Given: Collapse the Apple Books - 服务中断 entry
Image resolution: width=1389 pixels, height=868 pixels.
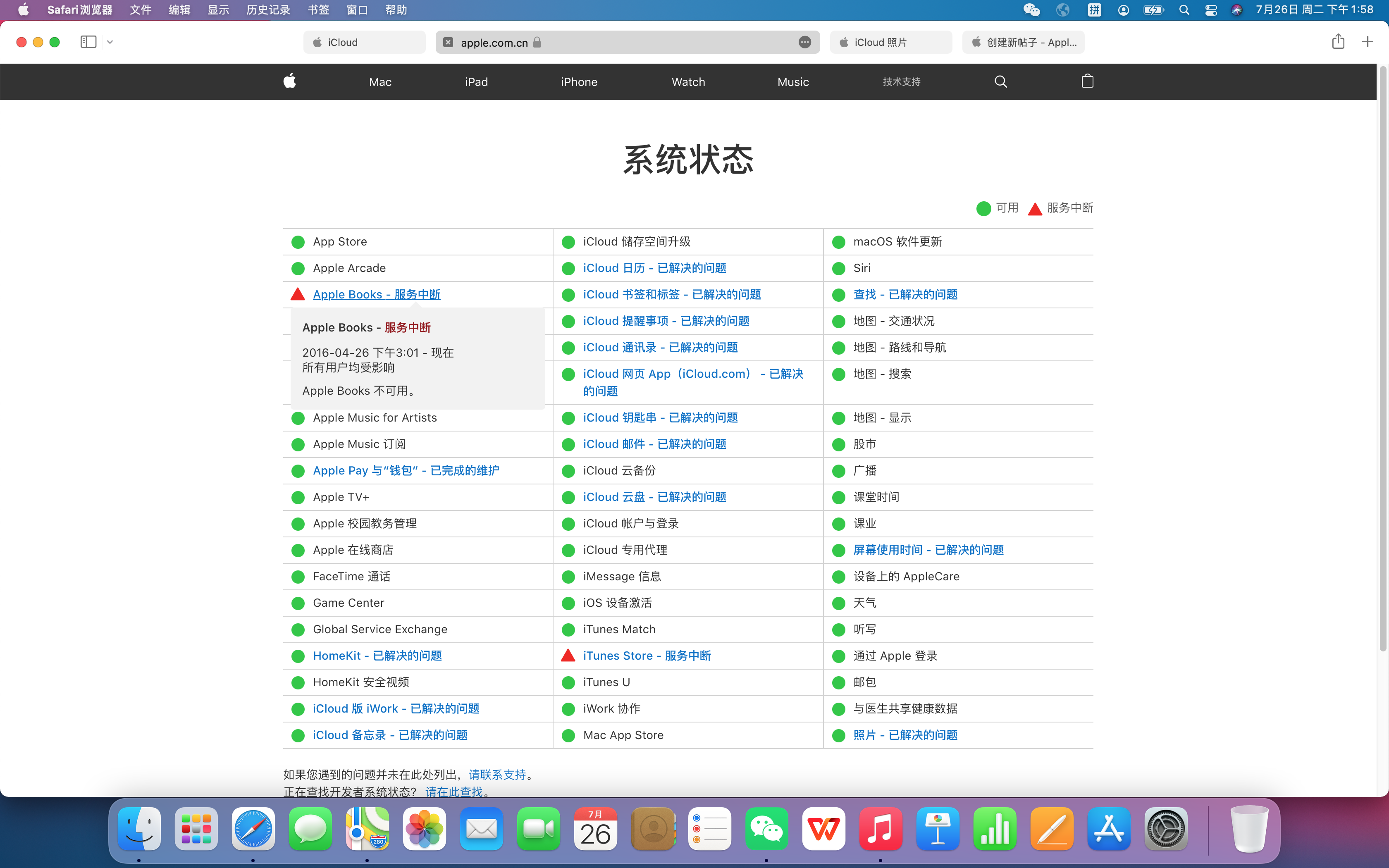Looking at the screenshot, I should 377,294.
